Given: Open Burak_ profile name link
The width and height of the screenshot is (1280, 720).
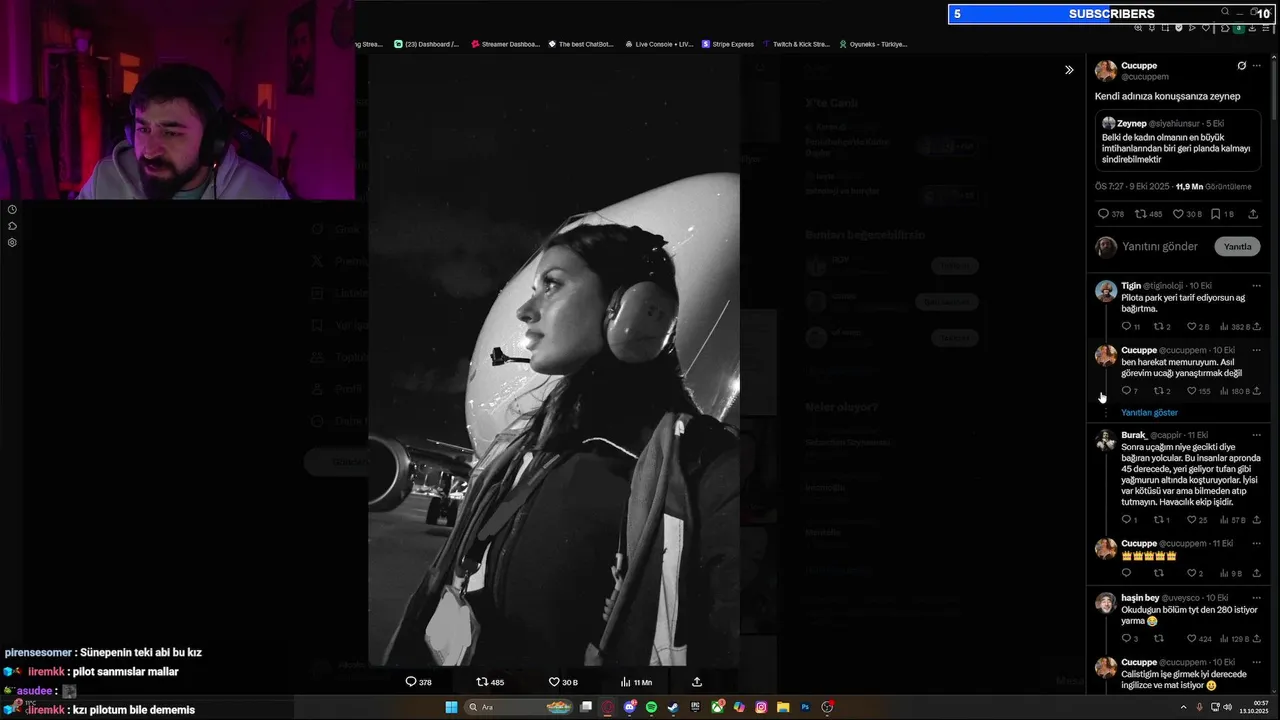Looking at the screenshot, I should tap(1134, 436).
